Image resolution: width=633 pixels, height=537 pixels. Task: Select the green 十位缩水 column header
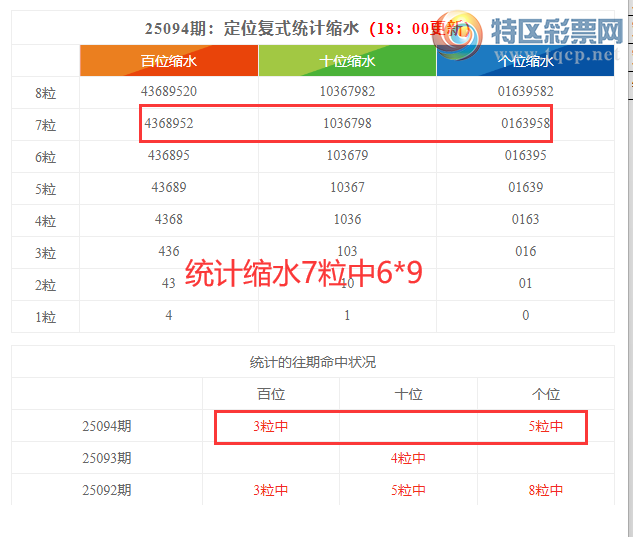click(347, 61)
